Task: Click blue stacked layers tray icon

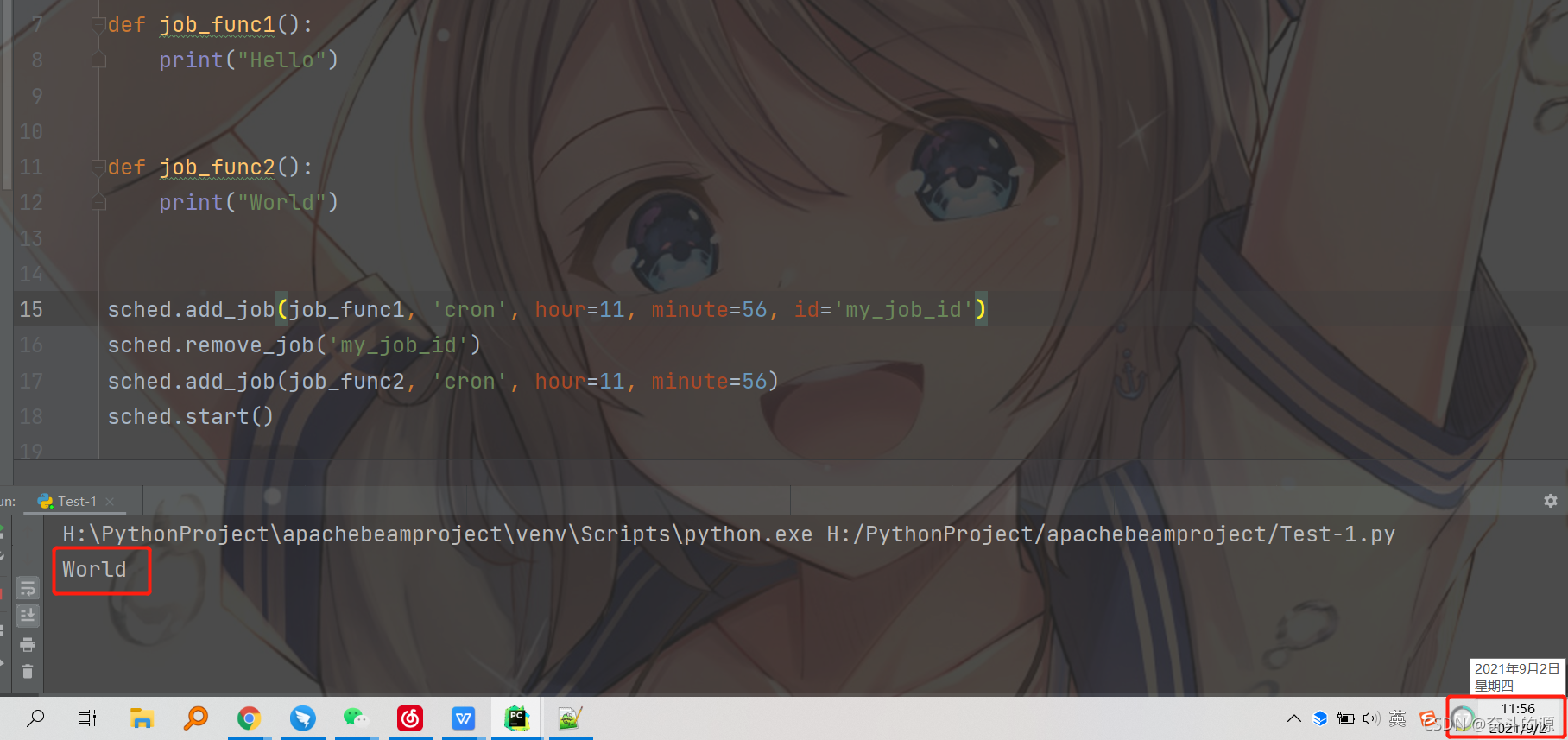Action: click(x=1319, y=718)
